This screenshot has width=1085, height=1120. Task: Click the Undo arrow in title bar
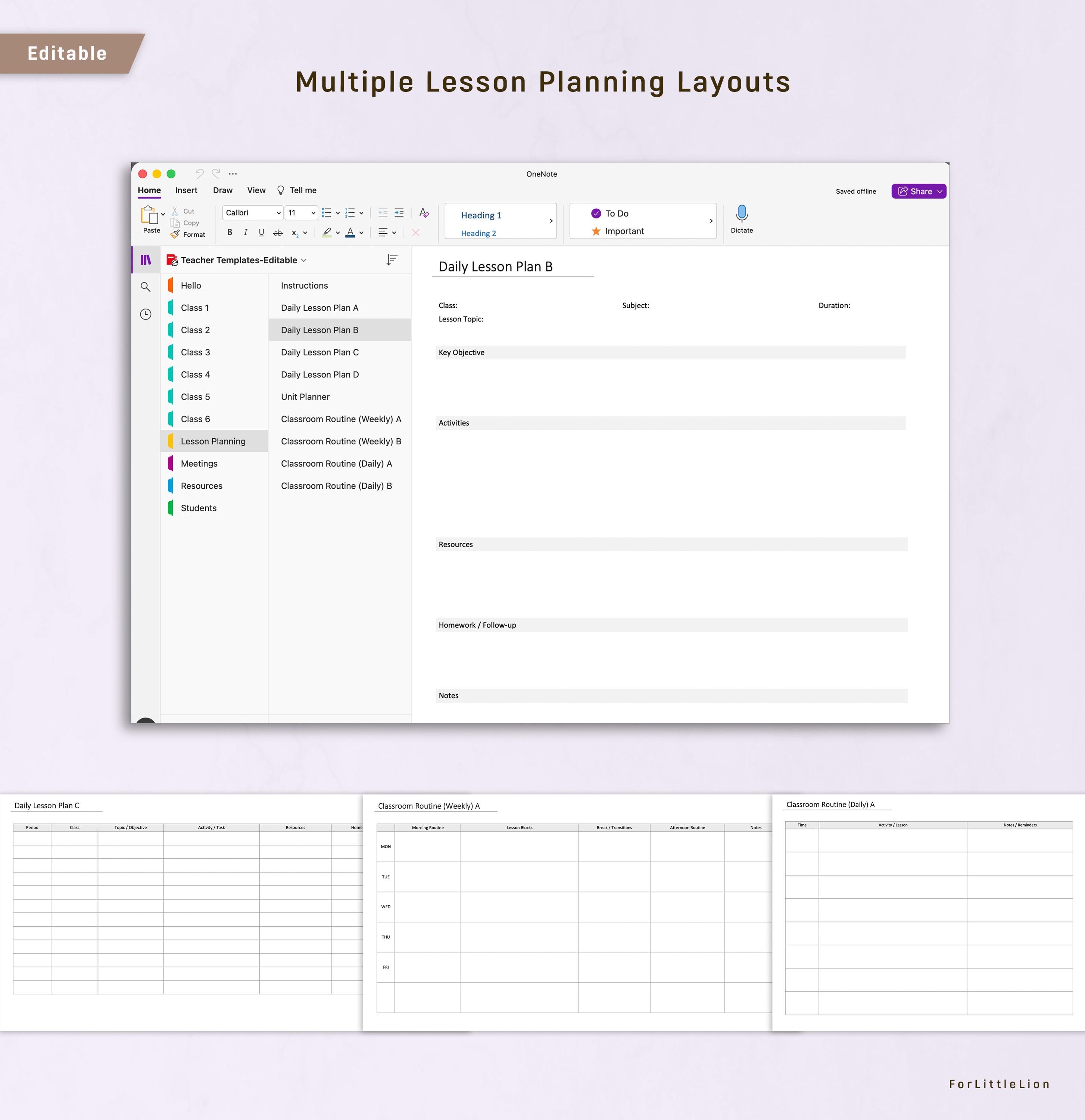click(199, 173)
